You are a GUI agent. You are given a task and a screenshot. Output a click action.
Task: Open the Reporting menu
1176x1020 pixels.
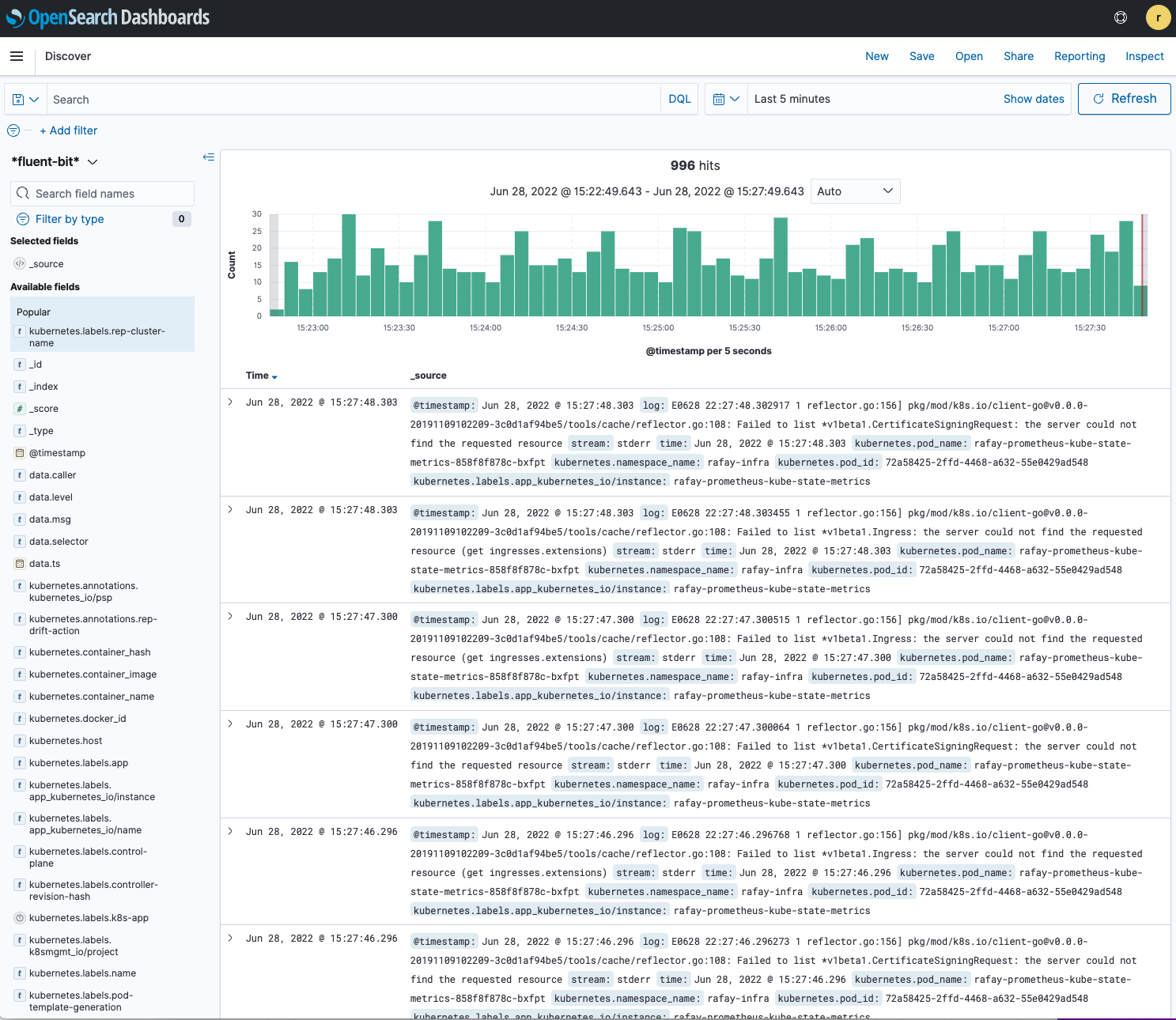(x=1080, y=56)
